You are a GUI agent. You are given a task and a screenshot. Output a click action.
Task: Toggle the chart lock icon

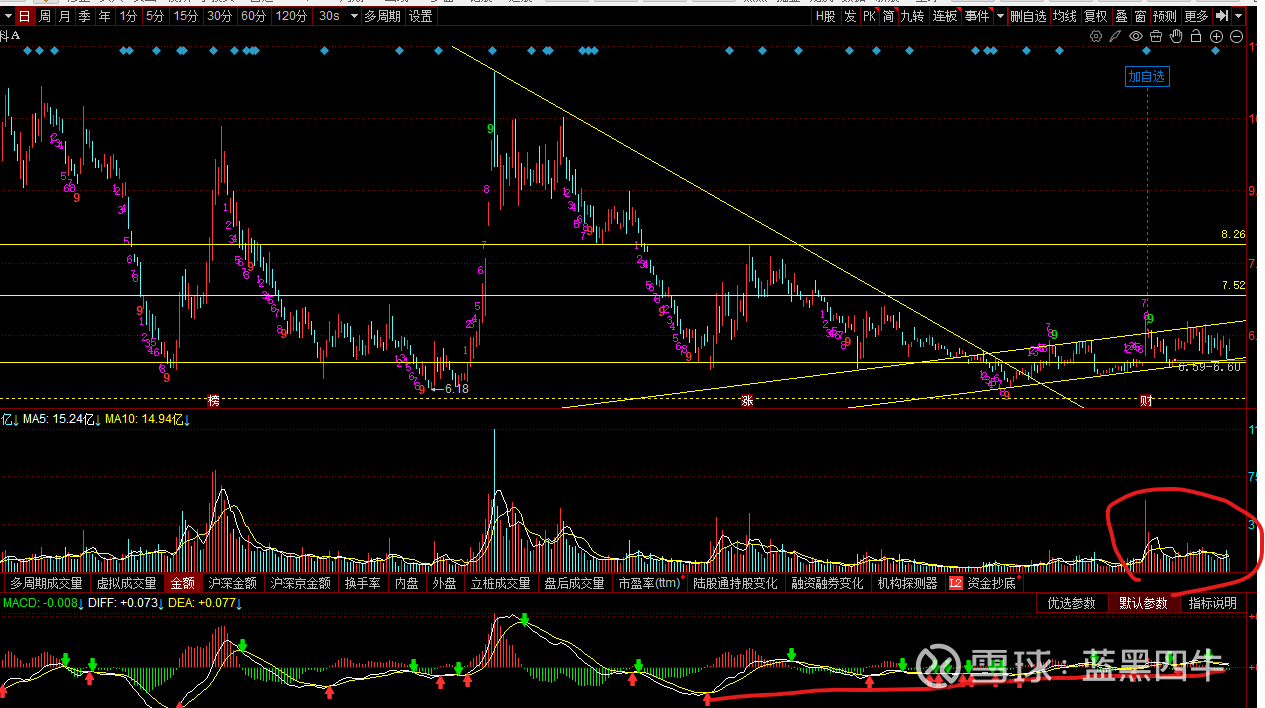coord(1196,36)
